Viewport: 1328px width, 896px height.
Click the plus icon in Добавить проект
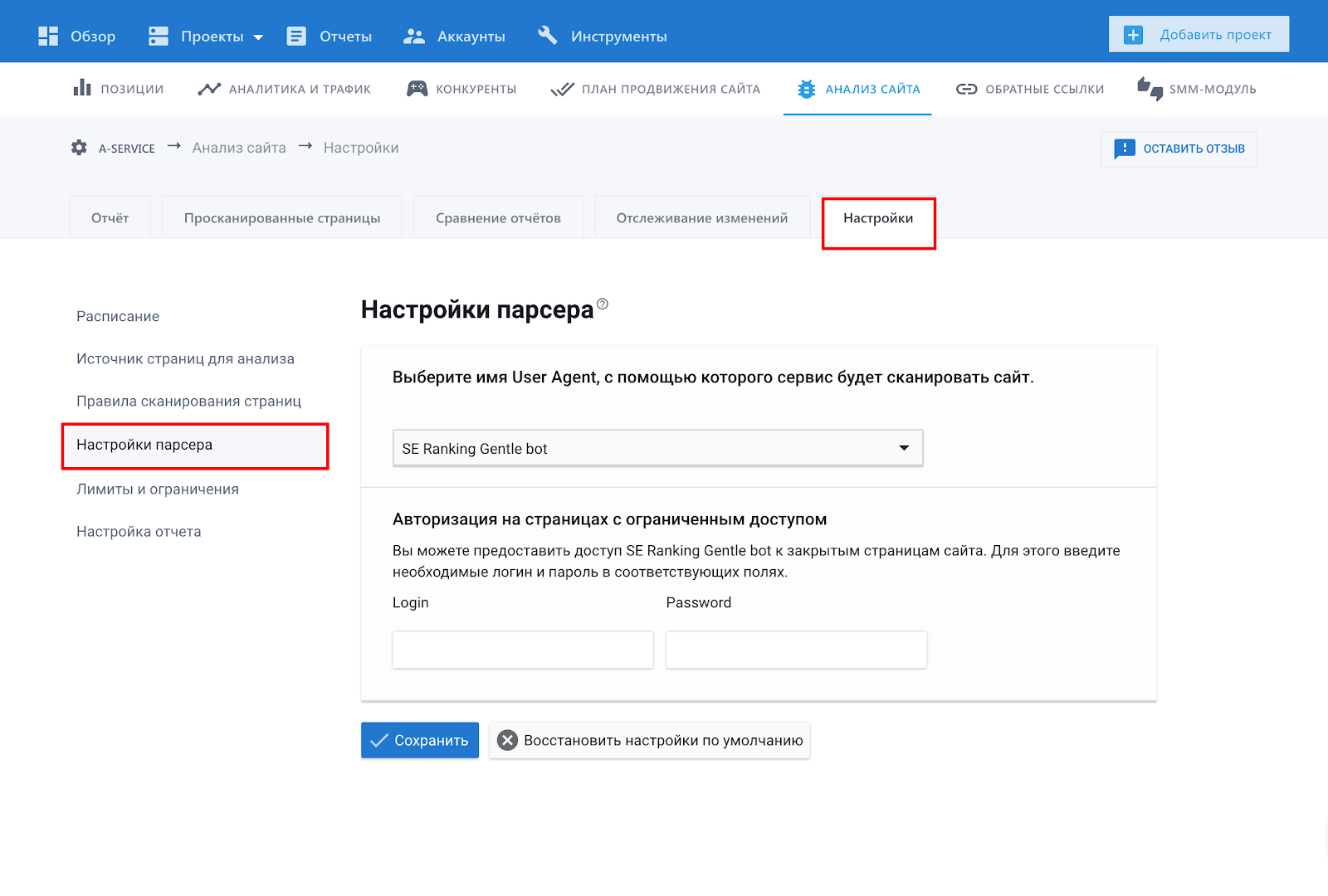pyautogui.click(x=1133, y=35)
